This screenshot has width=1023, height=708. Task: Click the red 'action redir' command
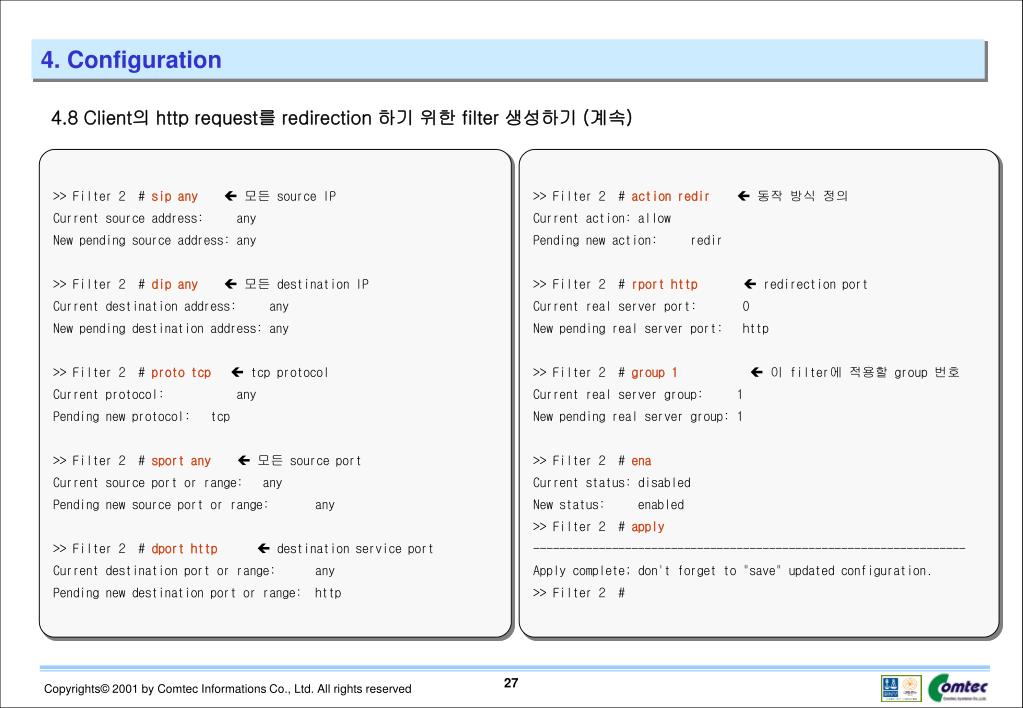coord(670,196)
